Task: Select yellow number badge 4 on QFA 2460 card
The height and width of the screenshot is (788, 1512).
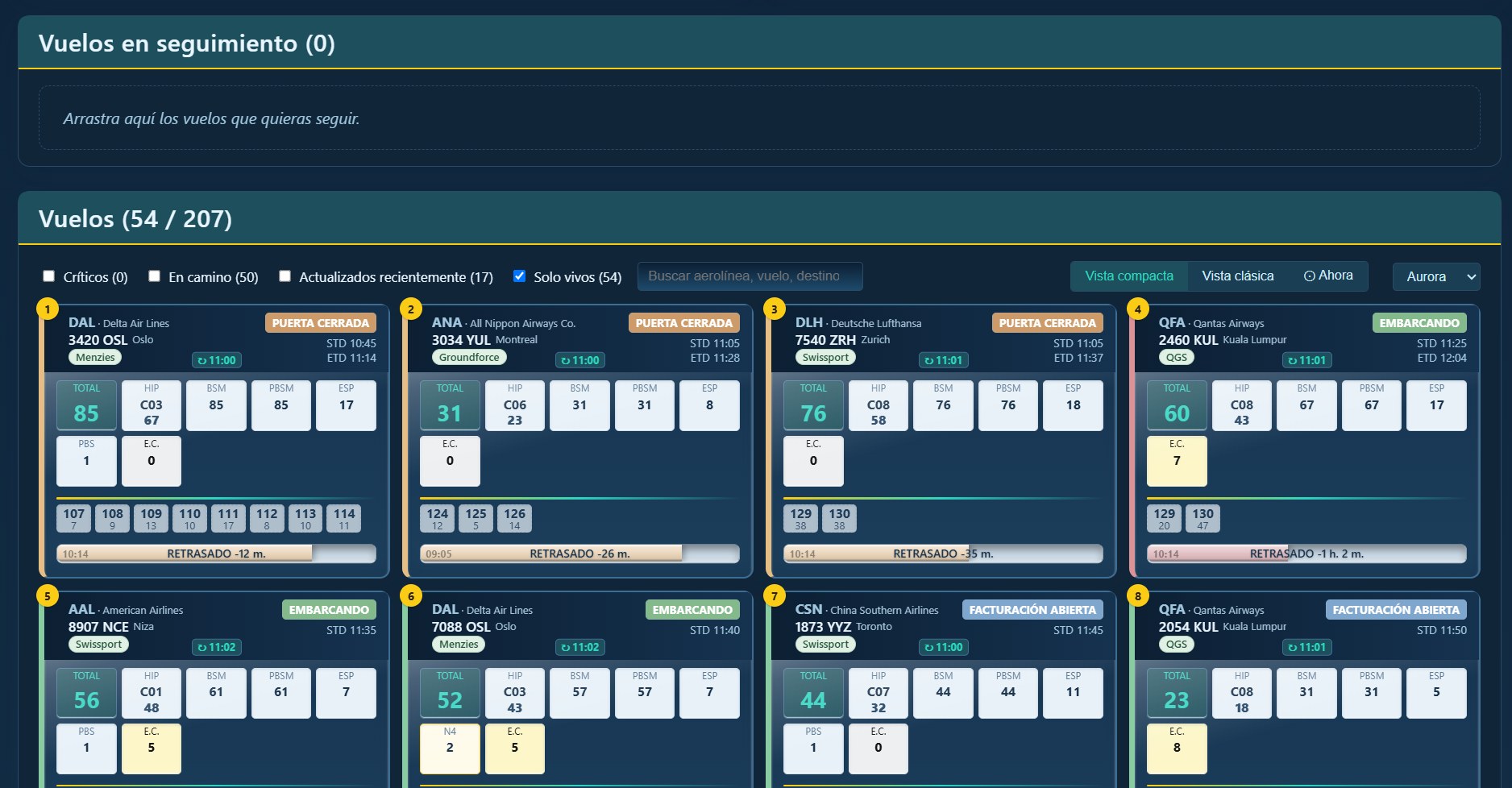Action: tap(1138, 309)
